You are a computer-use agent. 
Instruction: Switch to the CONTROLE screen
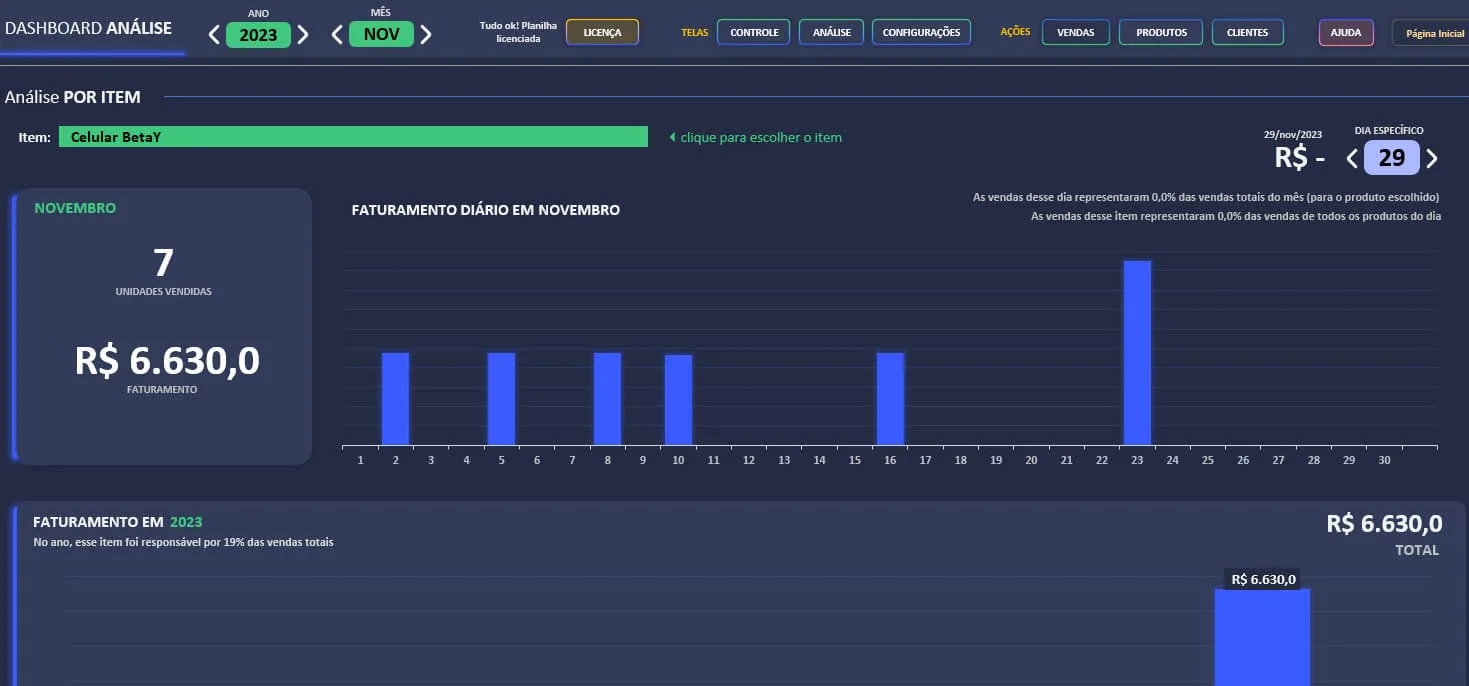click(754, 32)
